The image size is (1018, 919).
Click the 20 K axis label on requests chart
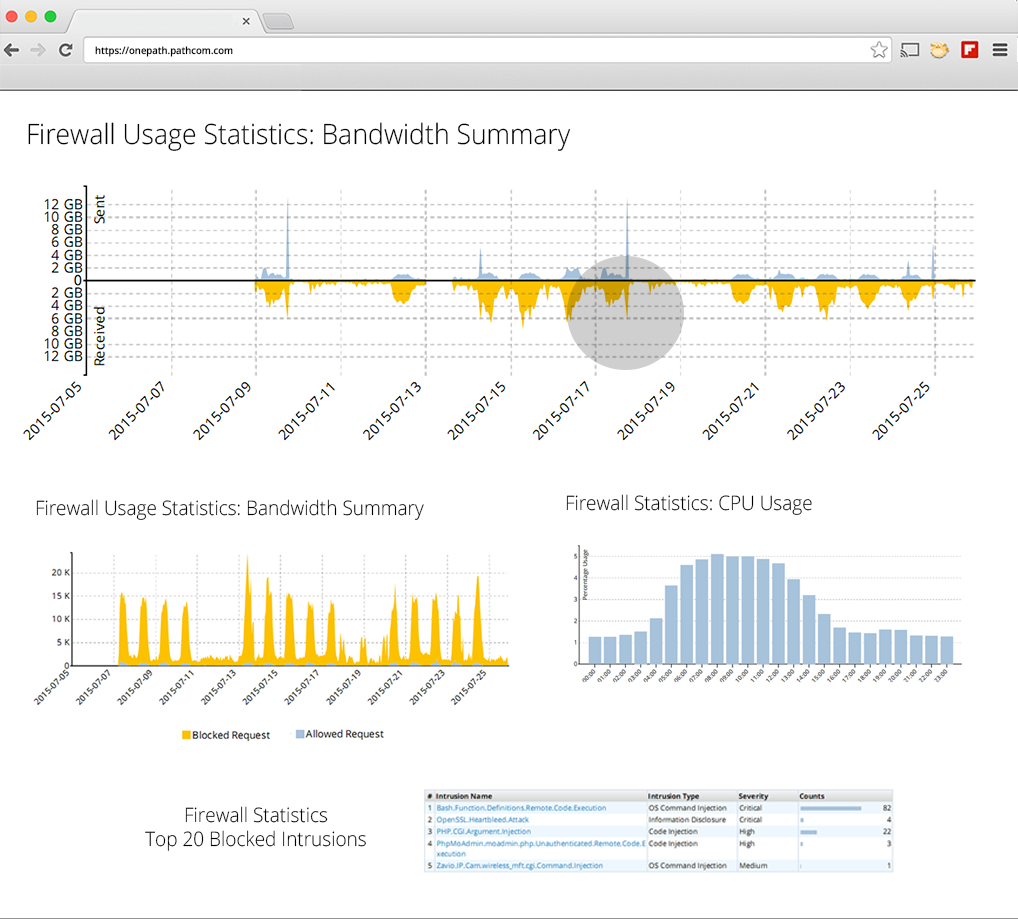60,572
